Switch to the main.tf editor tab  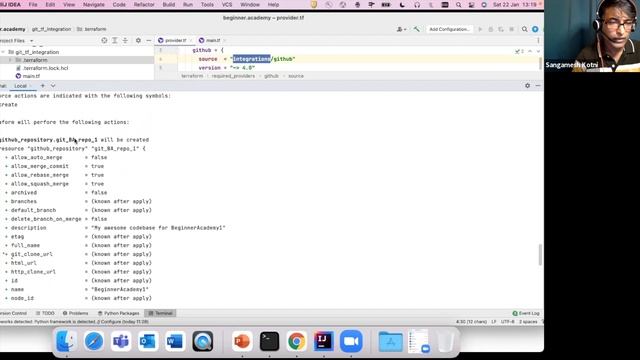pyautogui.click(x=212, y=40)
